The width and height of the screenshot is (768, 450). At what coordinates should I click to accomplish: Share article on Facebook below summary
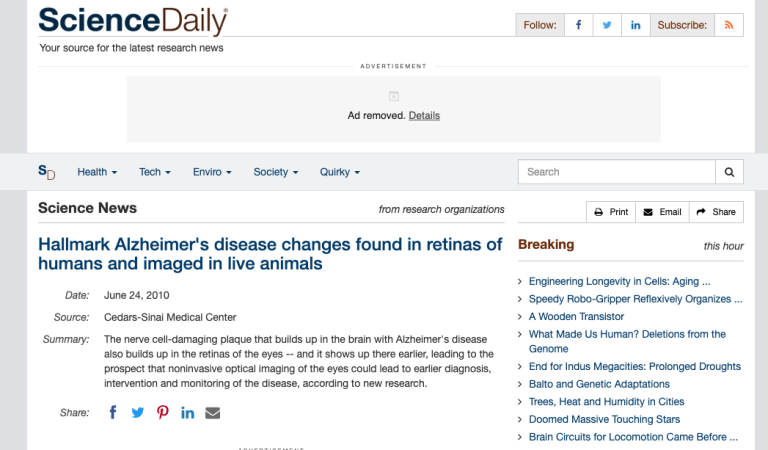click(x=113, y=412)
